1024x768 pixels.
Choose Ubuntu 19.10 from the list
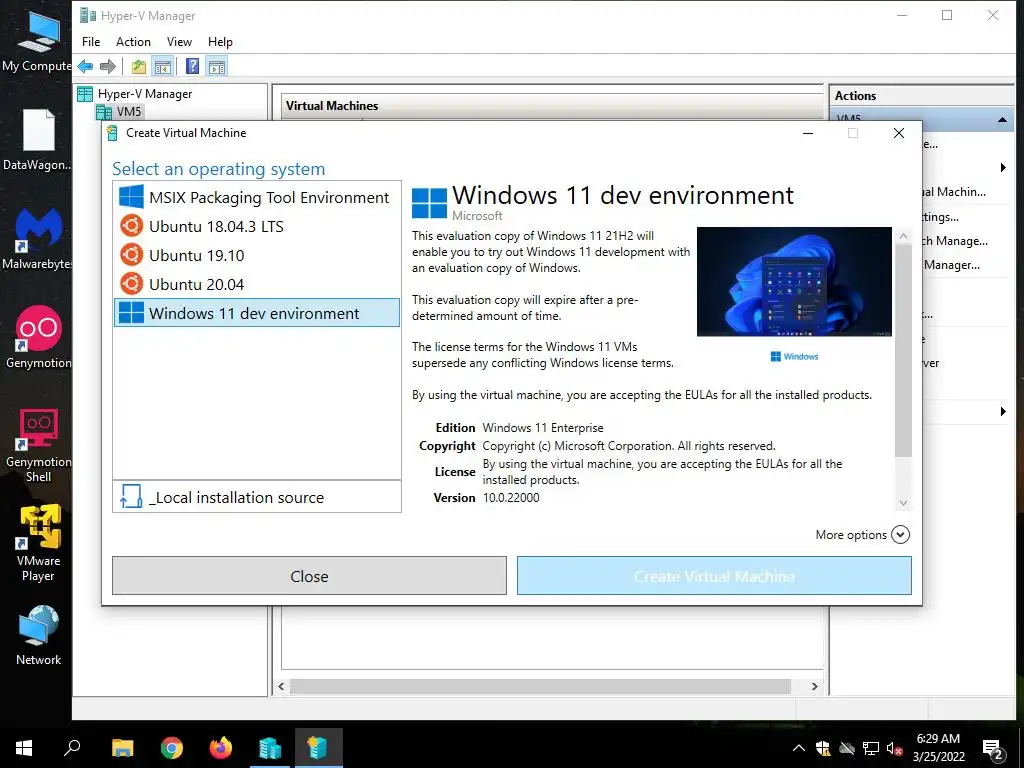[x=257, y=255]
